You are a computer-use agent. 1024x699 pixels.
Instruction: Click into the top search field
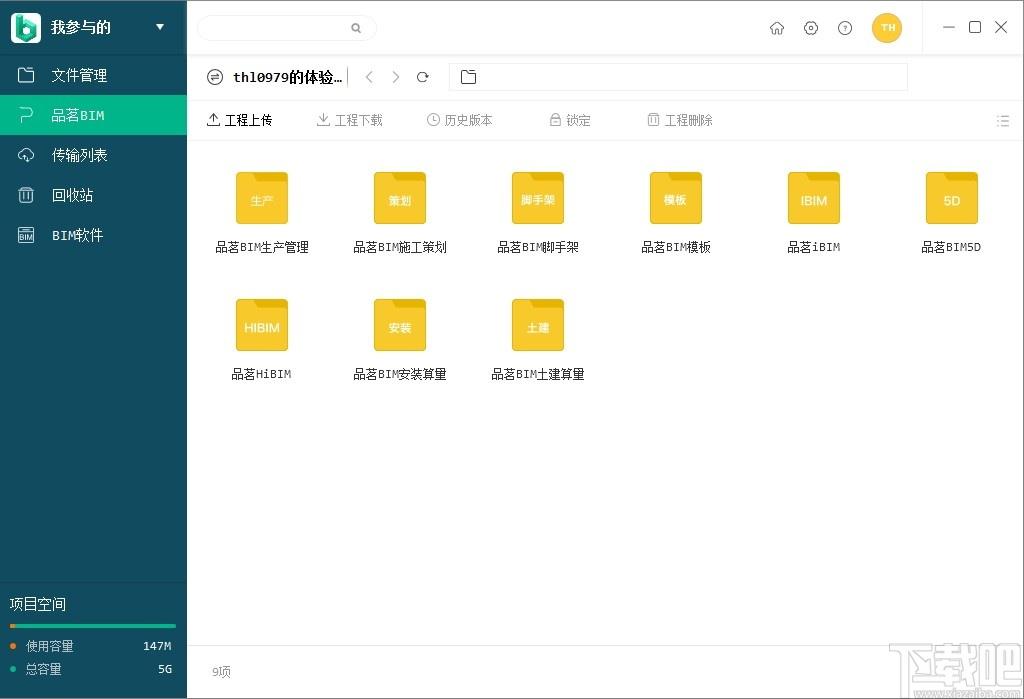[x=287, y=28]
